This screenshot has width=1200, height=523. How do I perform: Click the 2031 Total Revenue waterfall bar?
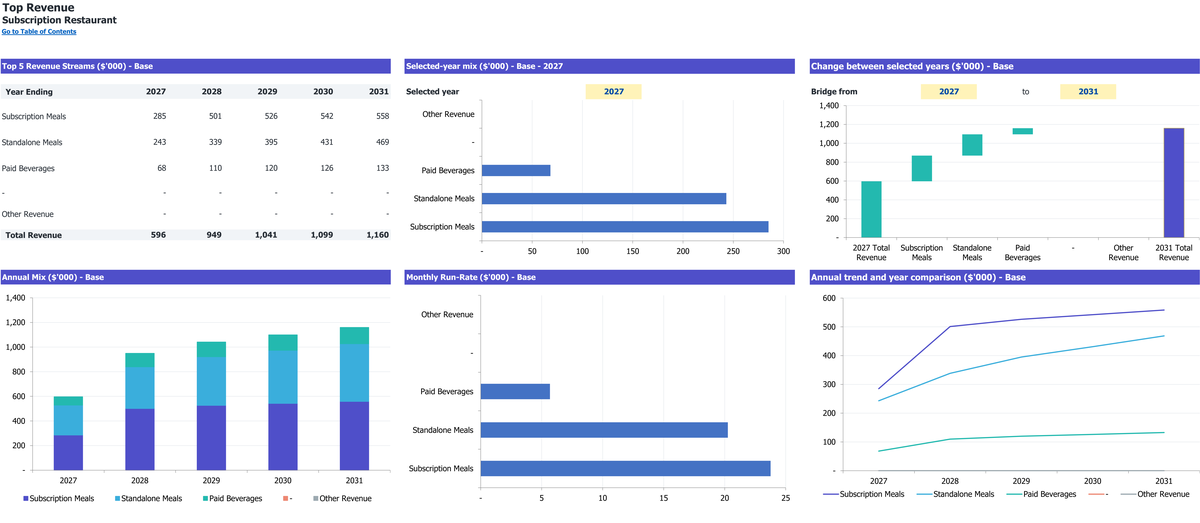[1174, 183]
